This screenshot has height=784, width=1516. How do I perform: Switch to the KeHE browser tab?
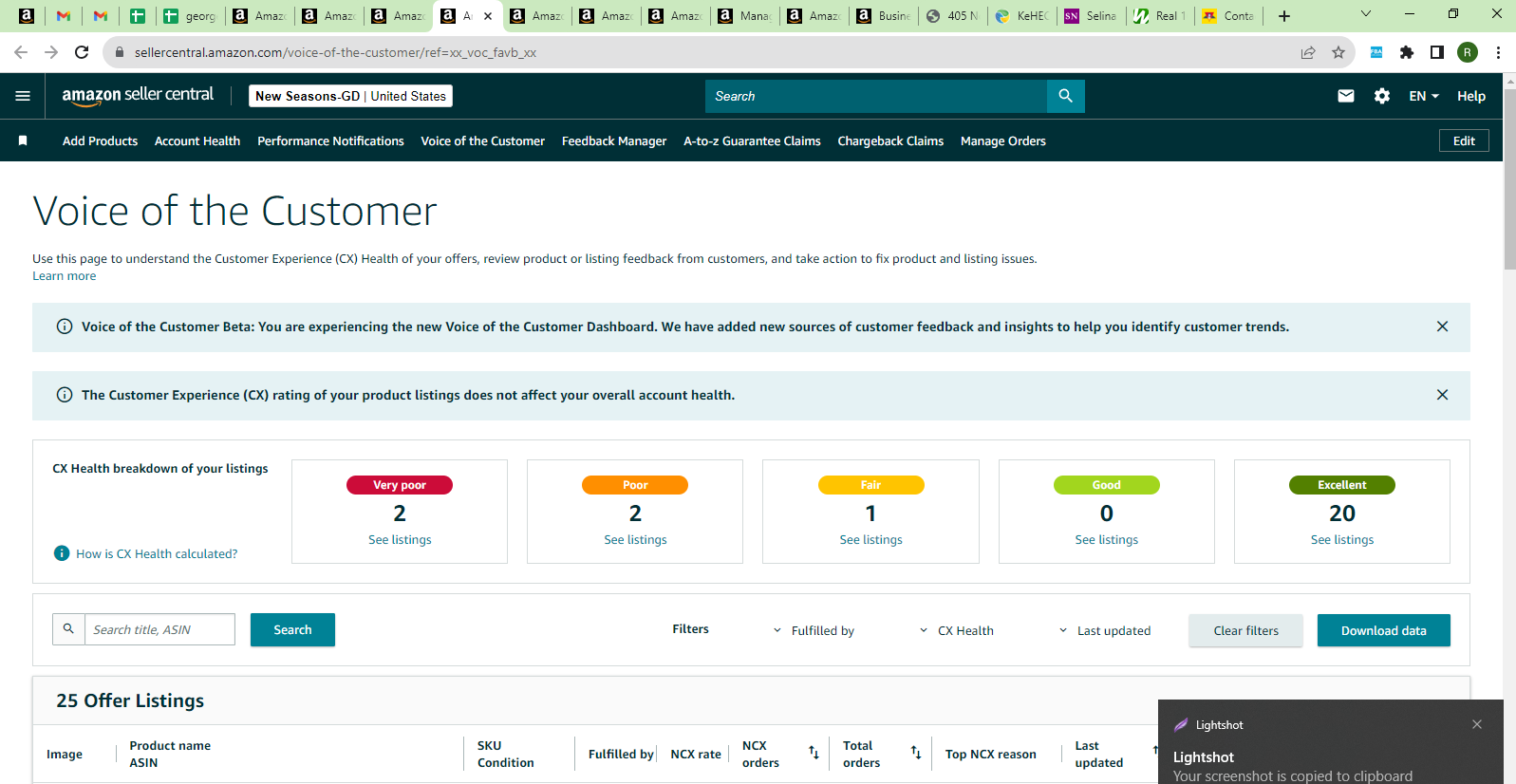pos(1023,16)
